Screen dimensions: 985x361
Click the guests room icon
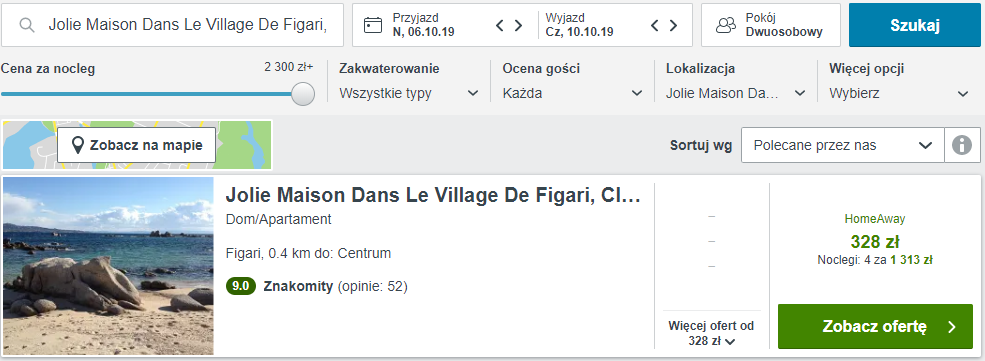[726, 25]
